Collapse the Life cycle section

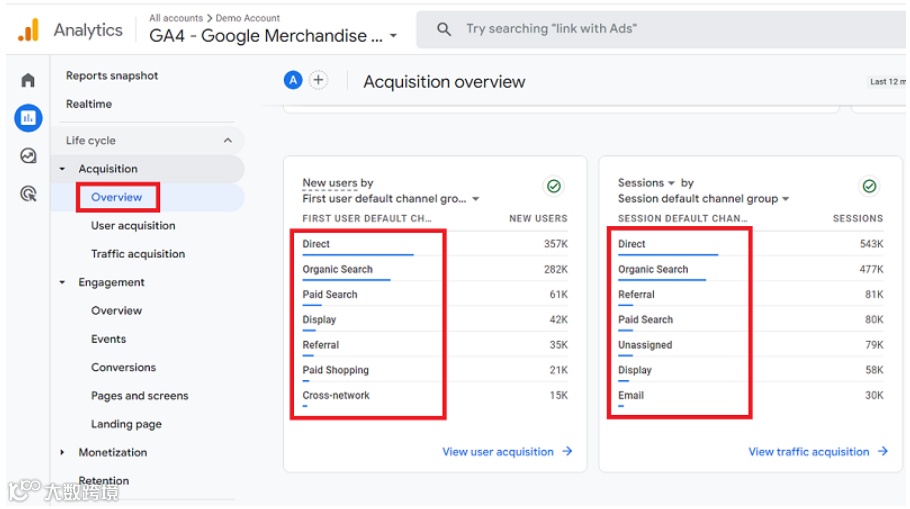point(228,141)
